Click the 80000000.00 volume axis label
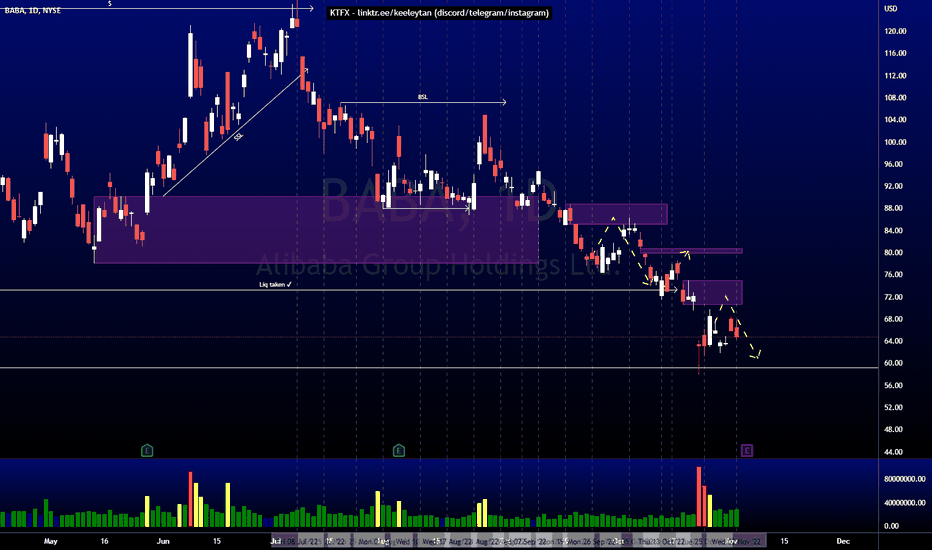 click(x=905, y=479)
